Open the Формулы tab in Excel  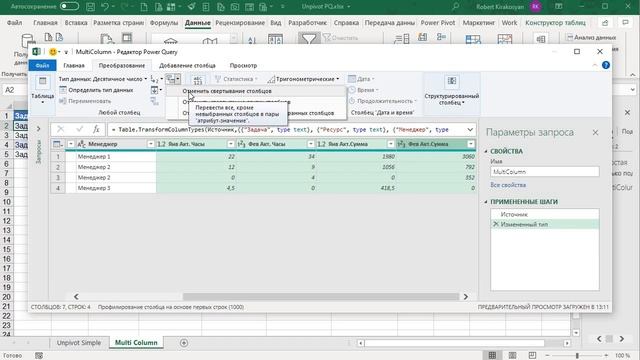click(164, 23)
